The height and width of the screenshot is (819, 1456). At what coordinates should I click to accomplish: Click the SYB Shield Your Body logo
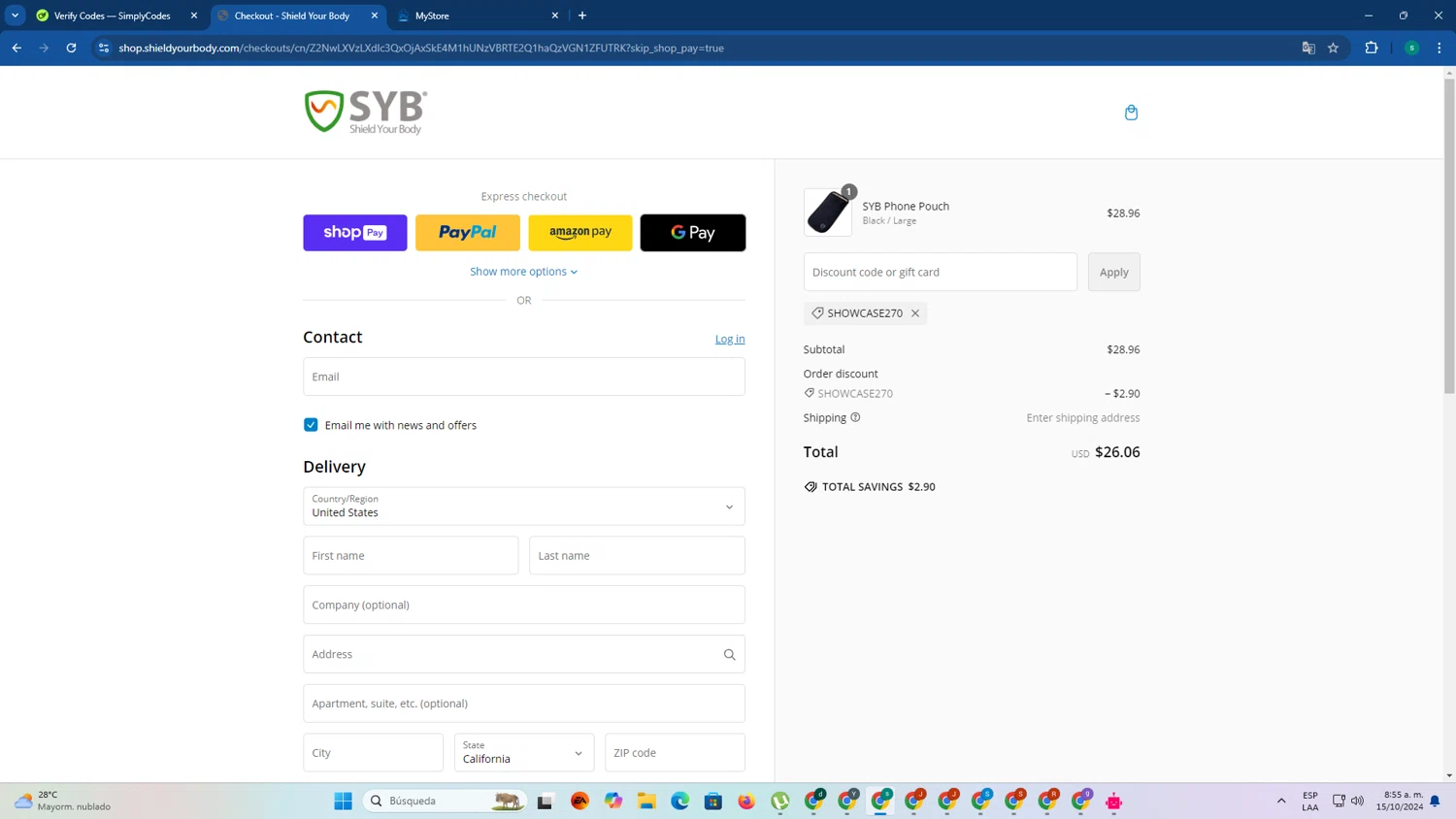pos(365,112)
